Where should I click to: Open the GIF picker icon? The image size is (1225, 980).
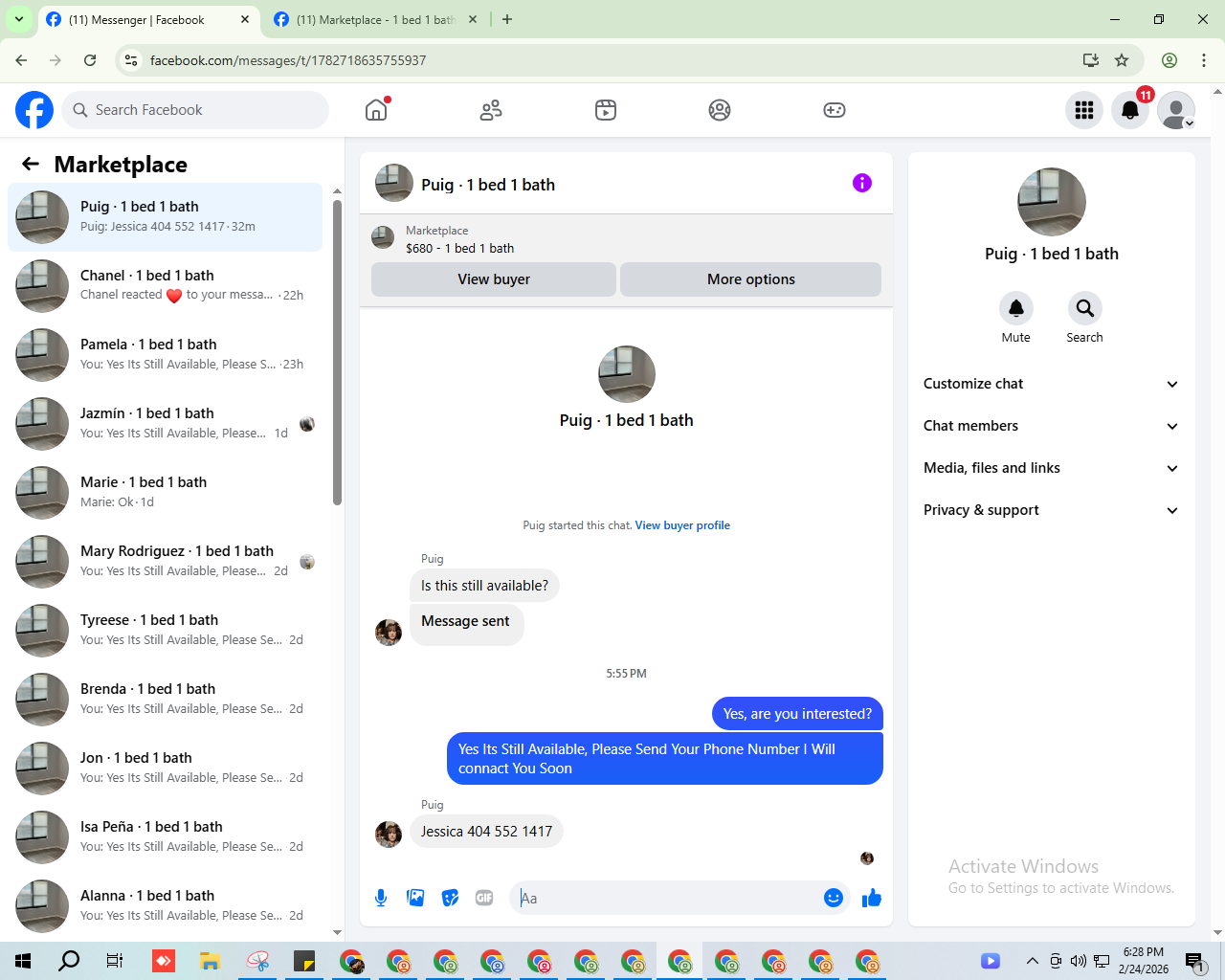(484, 898)
